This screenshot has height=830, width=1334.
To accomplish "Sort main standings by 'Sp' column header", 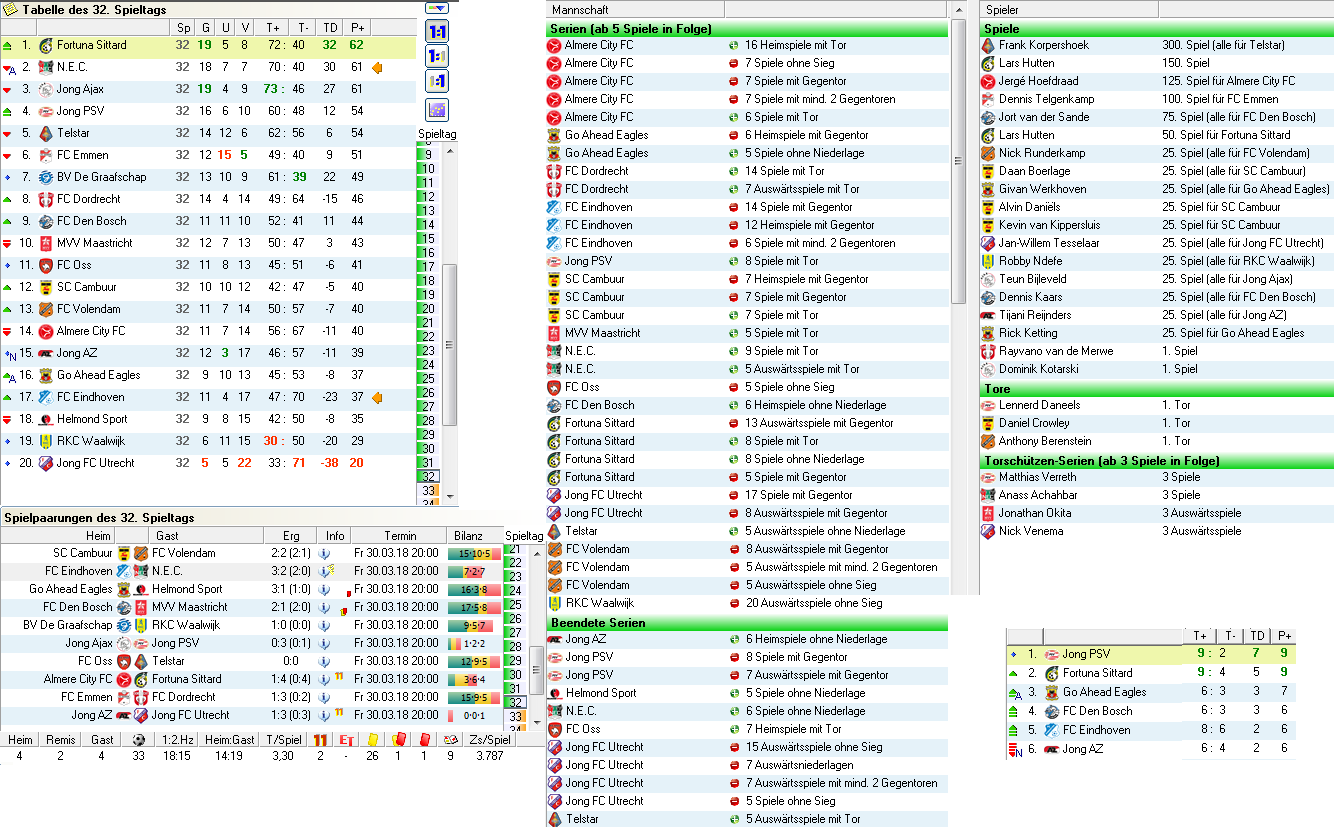I will point(183,28).
